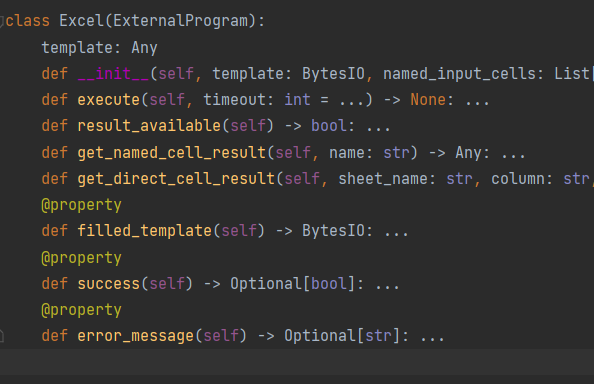Click the @property decorator above filled_template
594x384 pixels.
[x=81, y=205]
